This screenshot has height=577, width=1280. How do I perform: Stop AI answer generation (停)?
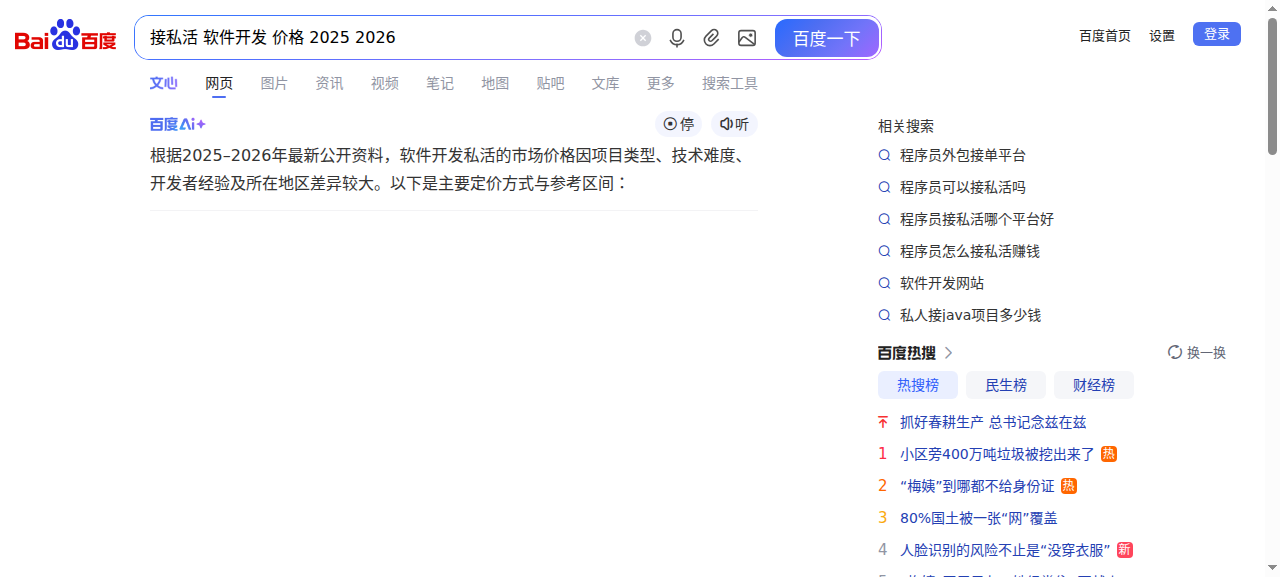(x=679, y=124)
